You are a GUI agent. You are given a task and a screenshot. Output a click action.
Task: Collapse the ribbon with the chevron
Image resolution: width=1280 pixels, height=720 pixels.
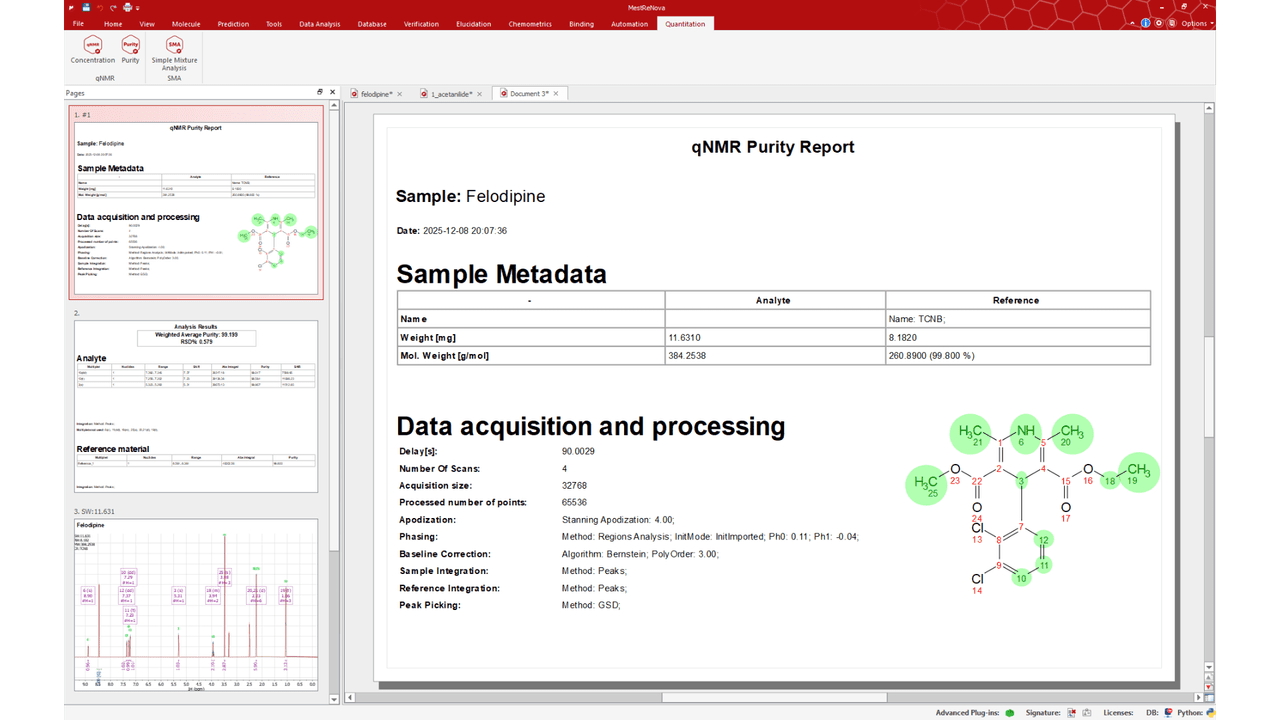click(x=1133, y=23)
